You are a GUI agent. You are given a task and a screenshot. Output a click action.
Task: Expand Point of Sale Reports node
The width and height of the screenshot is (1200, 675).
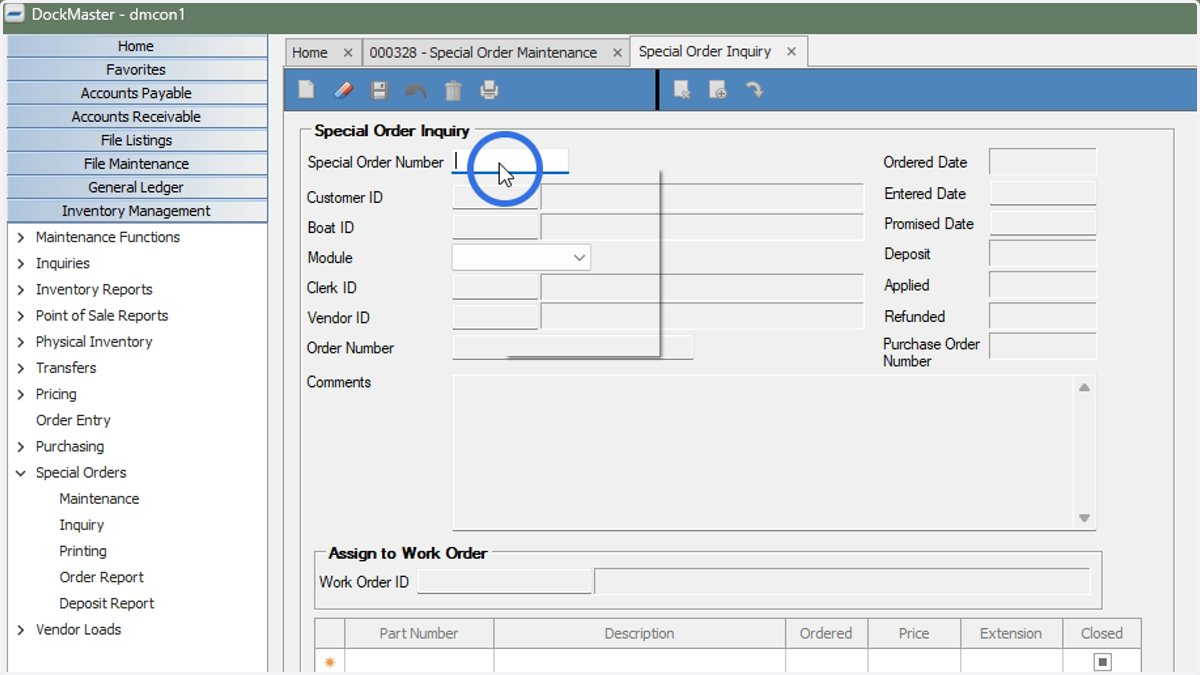click(21, 315)
